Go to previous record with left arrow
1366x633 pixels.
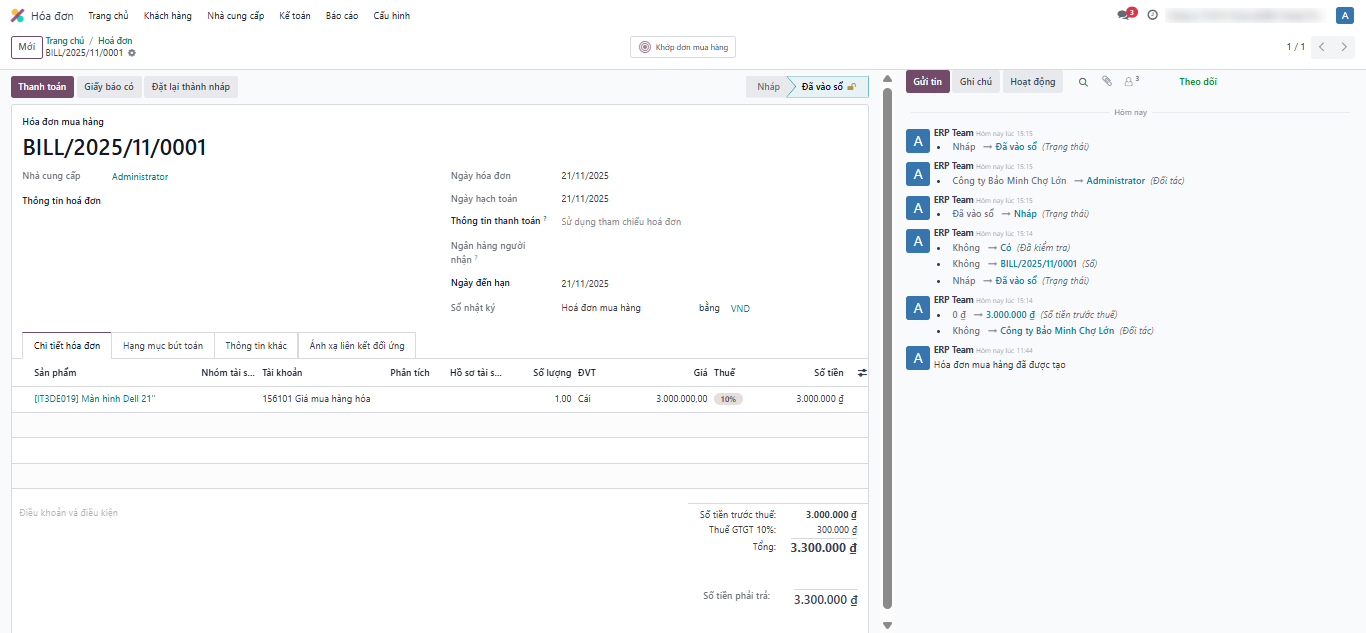click(x=1322, y=47)
